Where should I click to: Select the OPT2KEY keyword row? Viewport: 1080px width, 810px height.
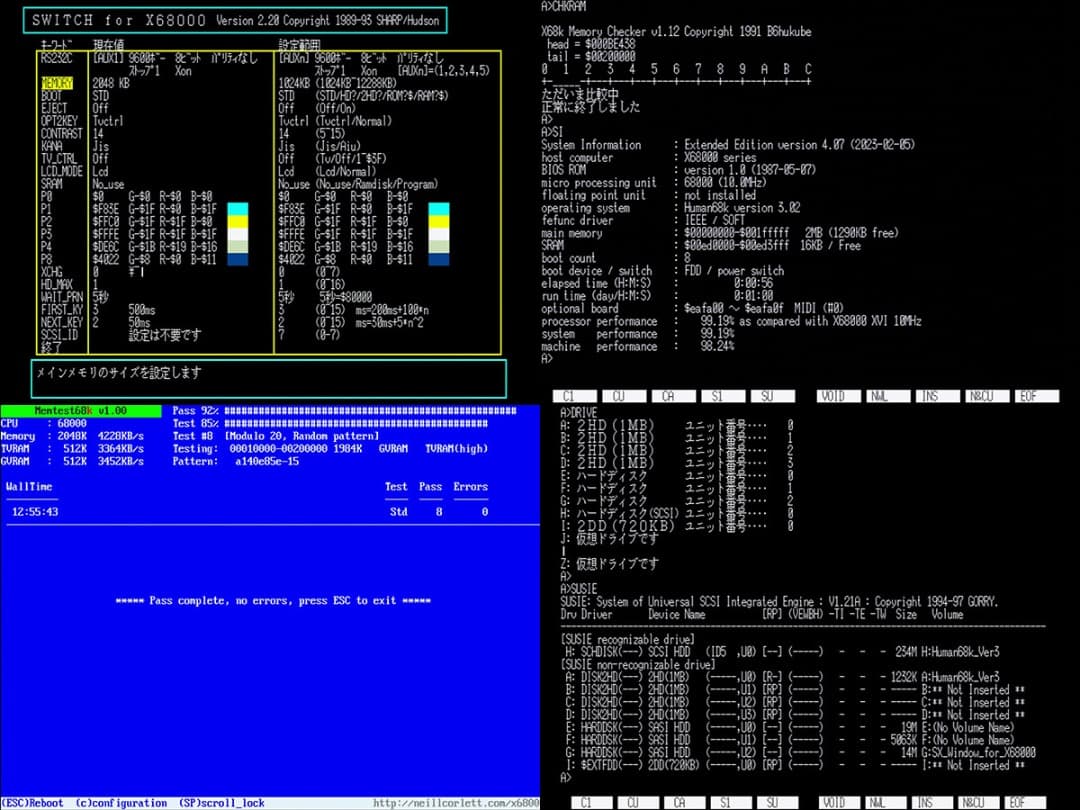pos(59,121)
